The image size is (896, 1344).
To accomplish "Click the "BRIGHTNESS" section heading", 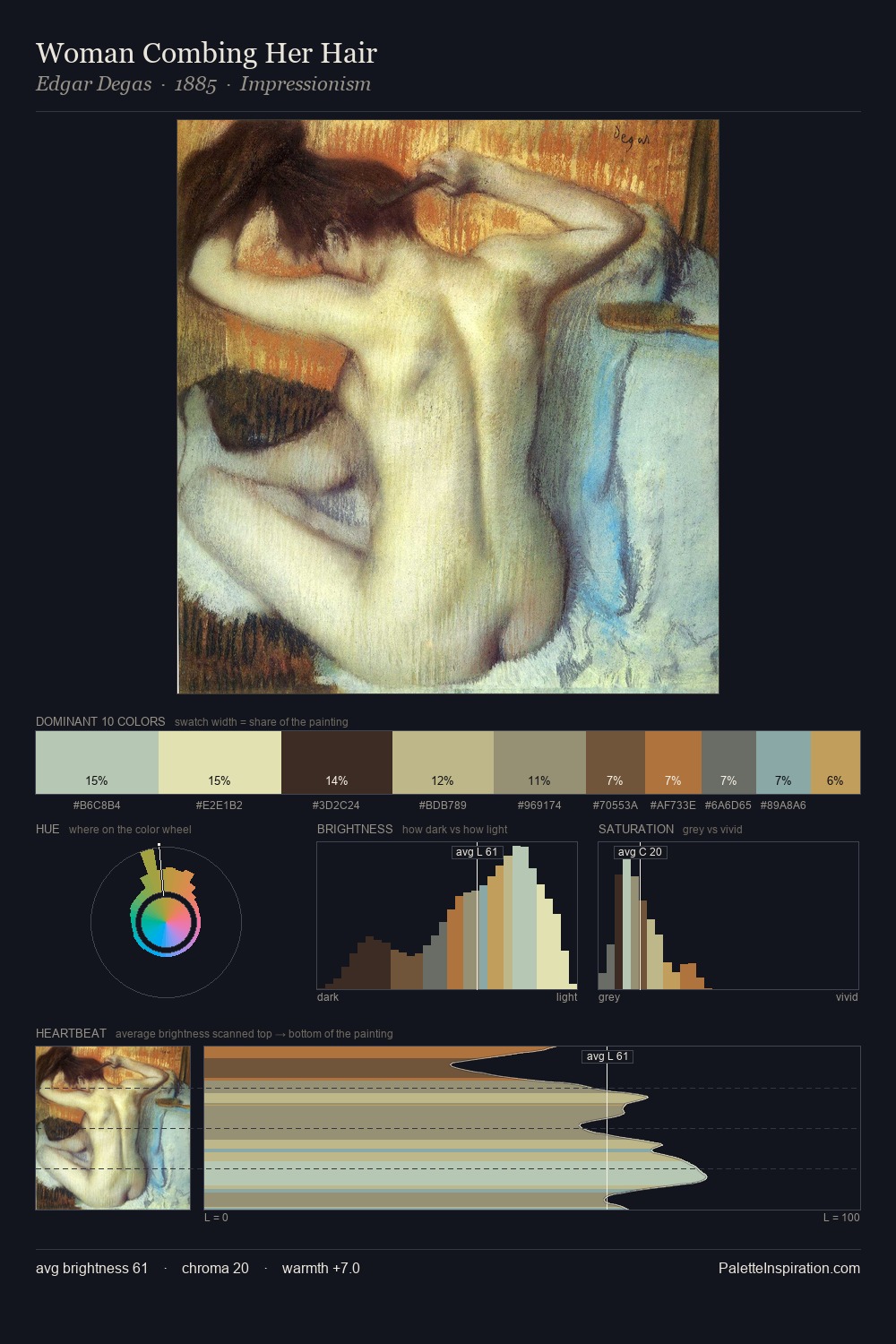I will (355, 829).
